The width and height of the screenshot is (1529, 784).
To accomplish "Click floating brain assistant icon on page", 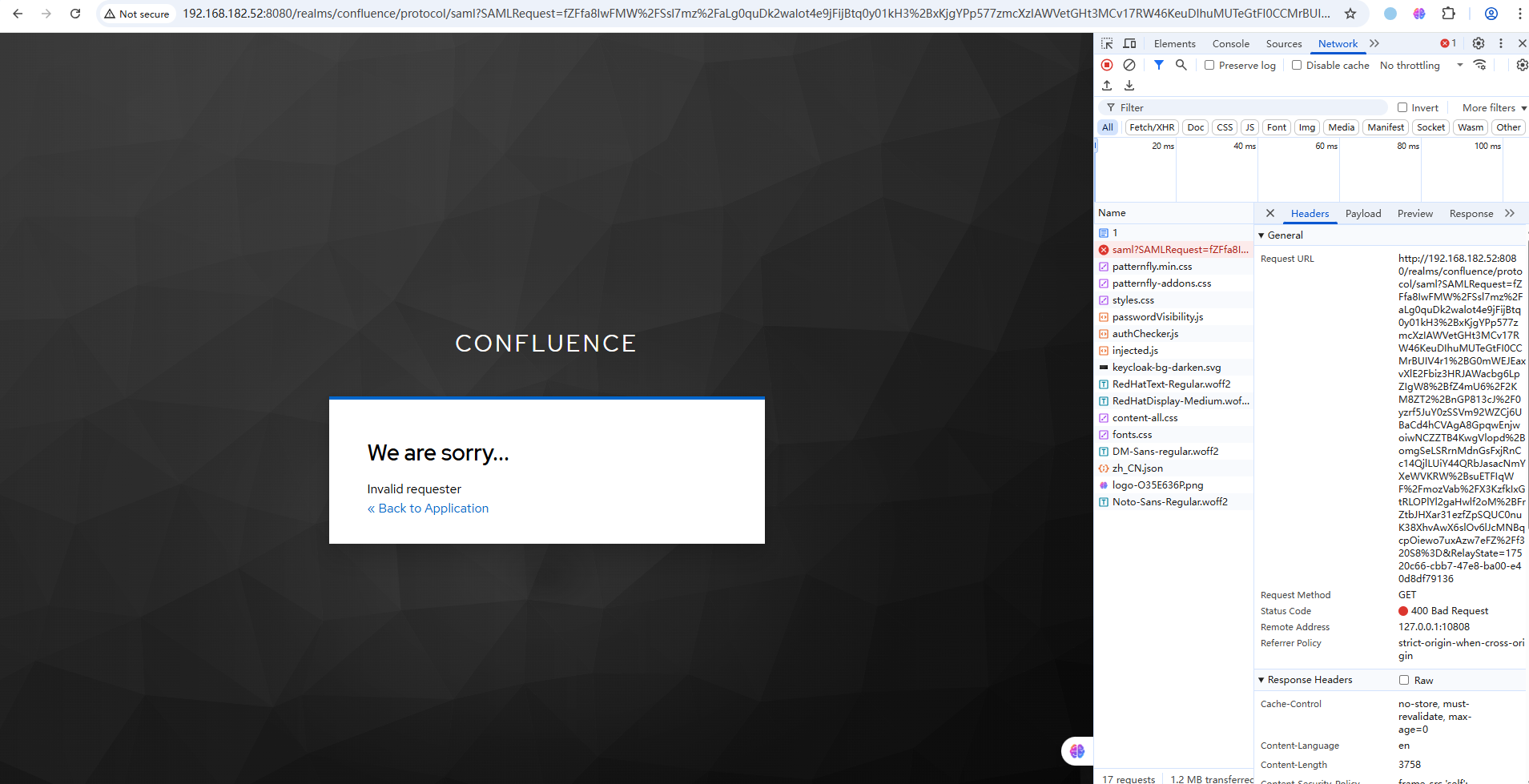I will [x=1077, y=751].
